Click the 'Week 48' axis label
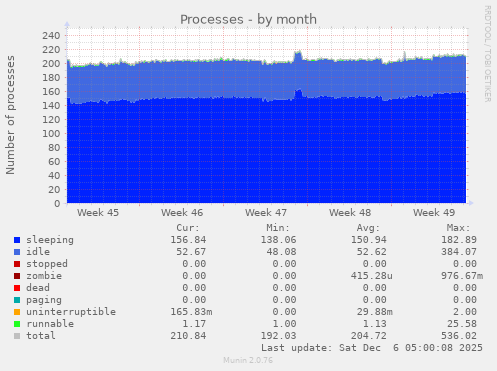Viewport: 497px width, 371px height. tap(350, 213)
